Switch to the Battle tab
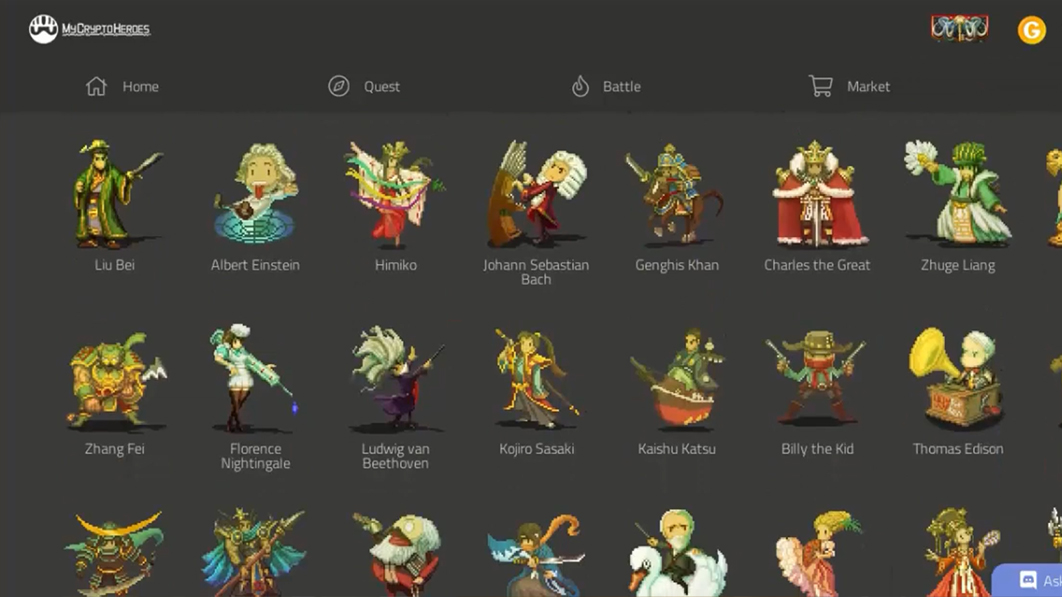The height and width of the screenshot is (597, 1062). click(621, 87)
